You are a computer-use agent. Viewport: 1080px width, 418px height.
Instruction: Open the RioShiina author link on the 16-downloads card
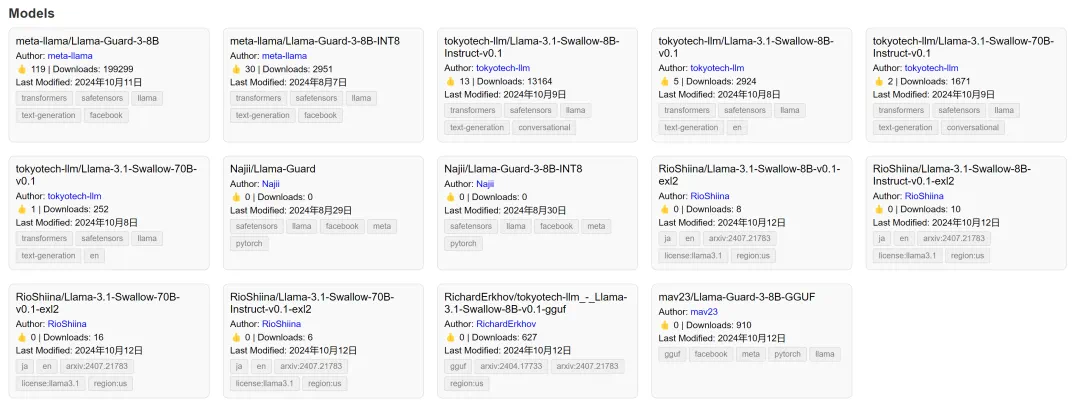point(67,324)
